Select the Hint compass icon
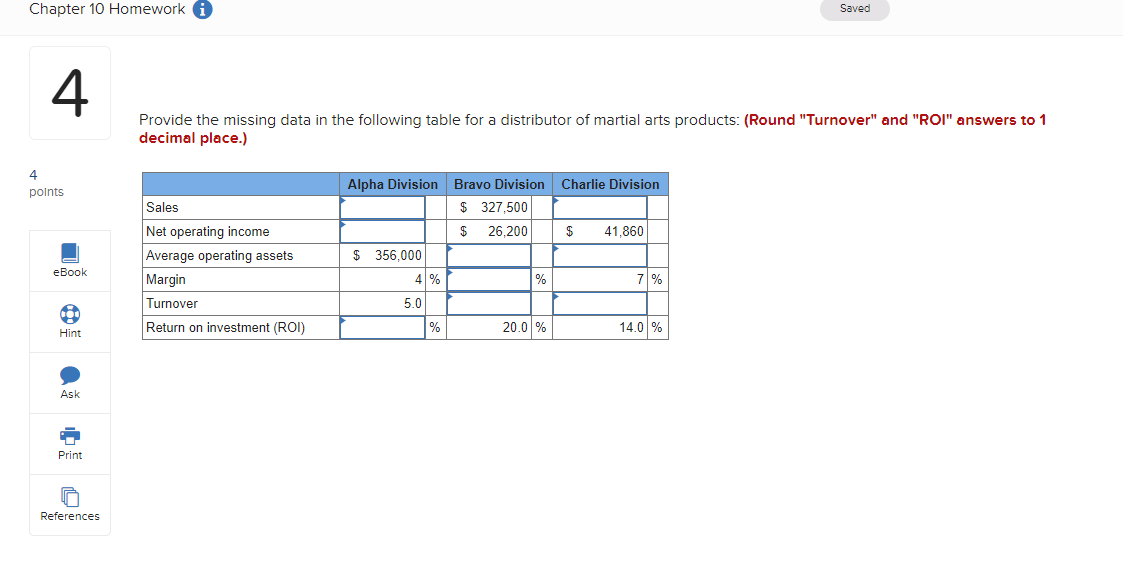The height and width of the screenshot is (579, 1123). pyautogui.click(x=69, y=314)
